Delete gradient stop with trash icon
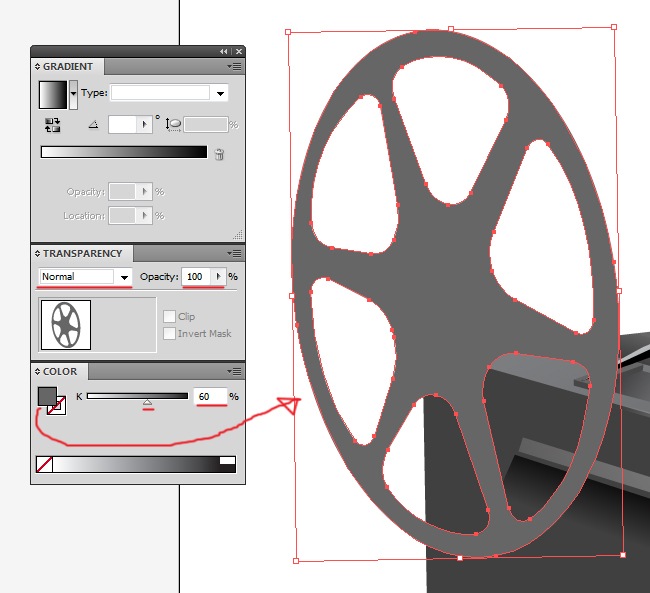 pos(219,154)
